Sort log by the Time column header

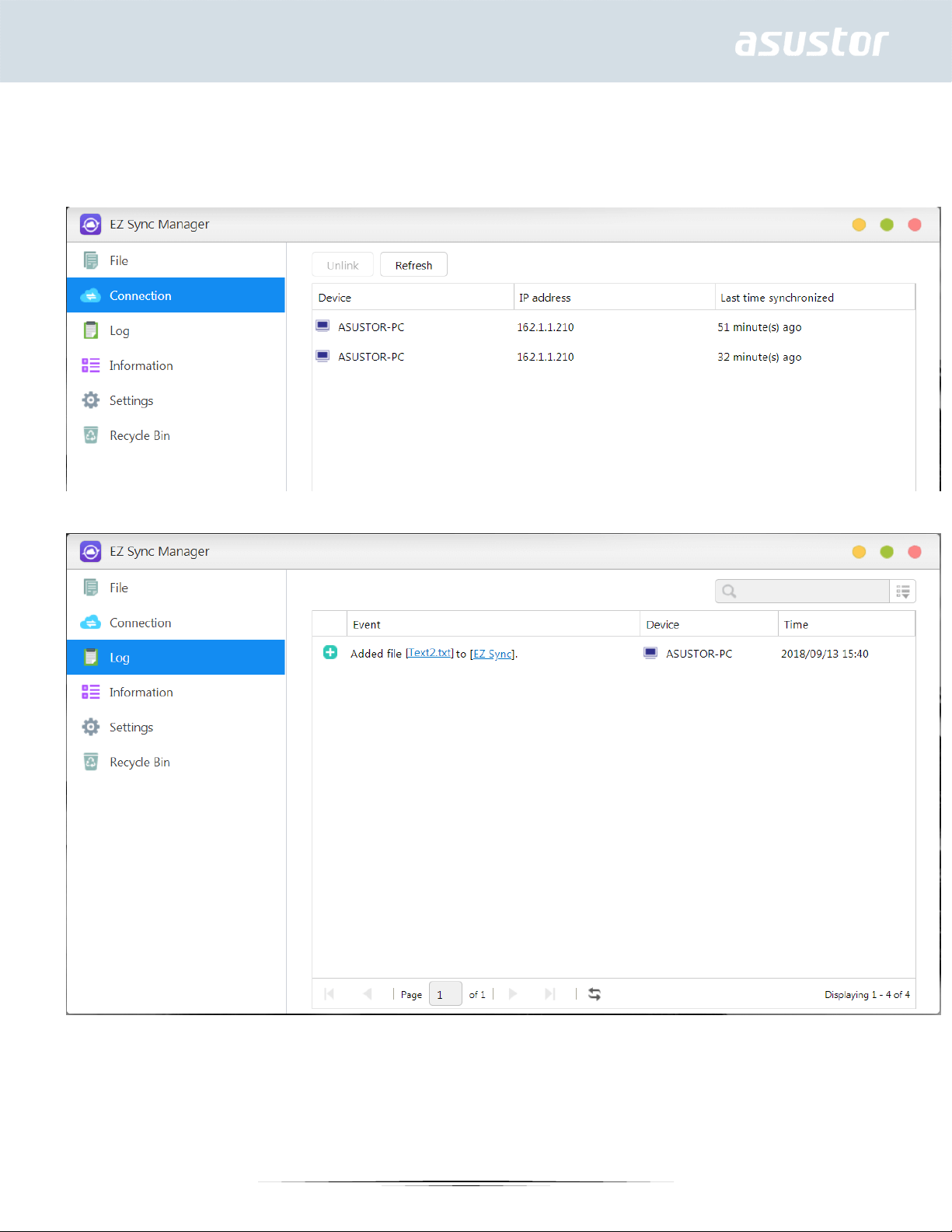pyautogui.click(x=846, y=624)
